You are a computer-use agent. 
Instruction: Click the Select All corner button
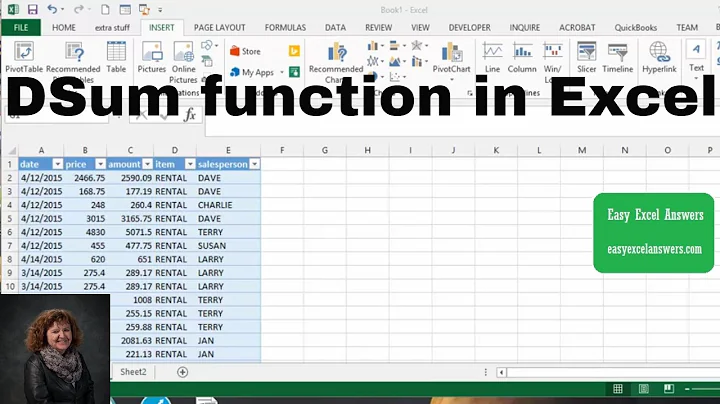click(x=11, y=150)
